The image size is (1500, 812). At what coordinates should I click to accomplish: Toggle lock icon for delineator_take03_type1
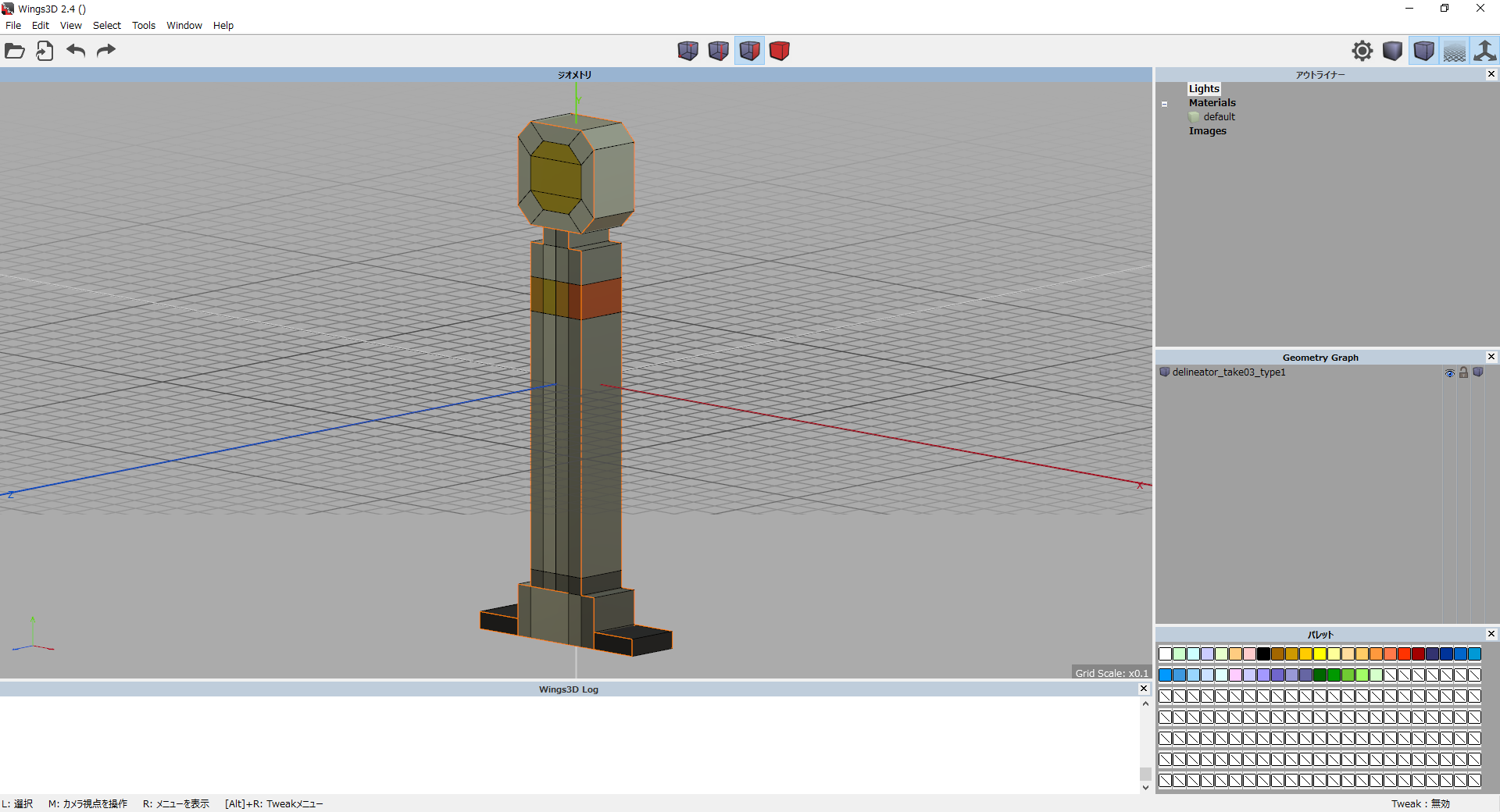point(1464,372)
